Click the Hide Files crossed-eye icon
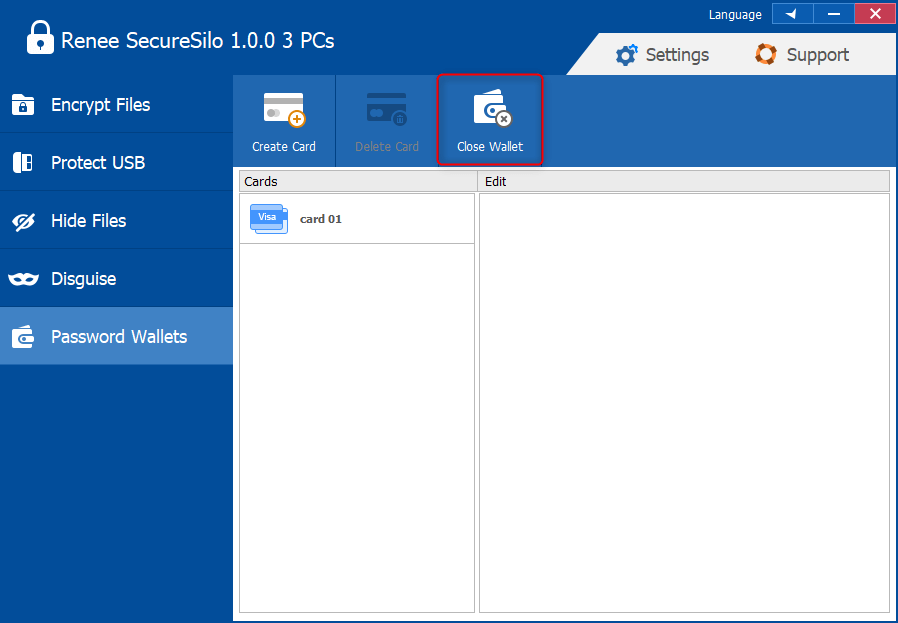 pyautogui.click(x=23, y=221)
